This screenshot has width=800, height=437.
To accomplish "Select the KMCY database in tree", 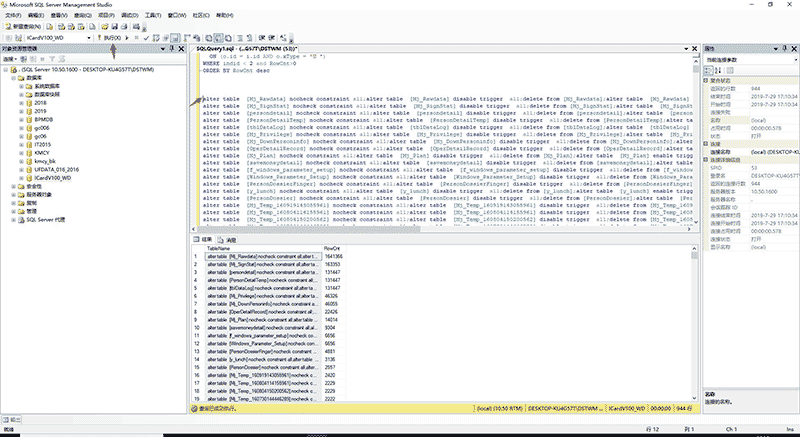I will (x=42, y=153).
